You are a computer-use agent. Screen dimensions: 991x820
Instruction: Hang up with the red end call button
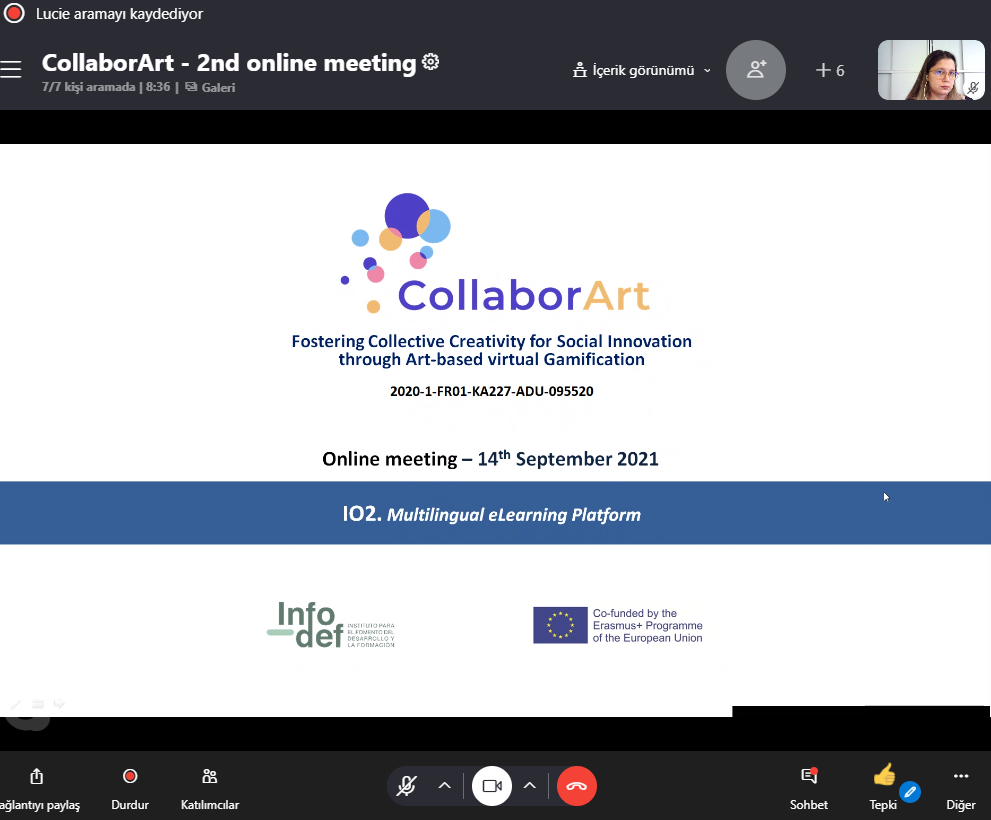[x=577, y=786]
